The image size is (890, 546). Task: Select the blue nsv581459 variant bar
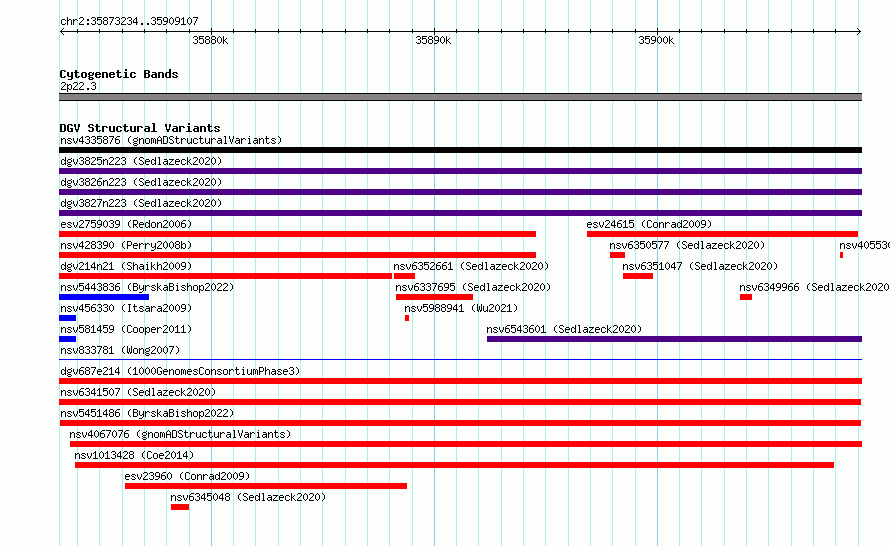pos(68,339)
